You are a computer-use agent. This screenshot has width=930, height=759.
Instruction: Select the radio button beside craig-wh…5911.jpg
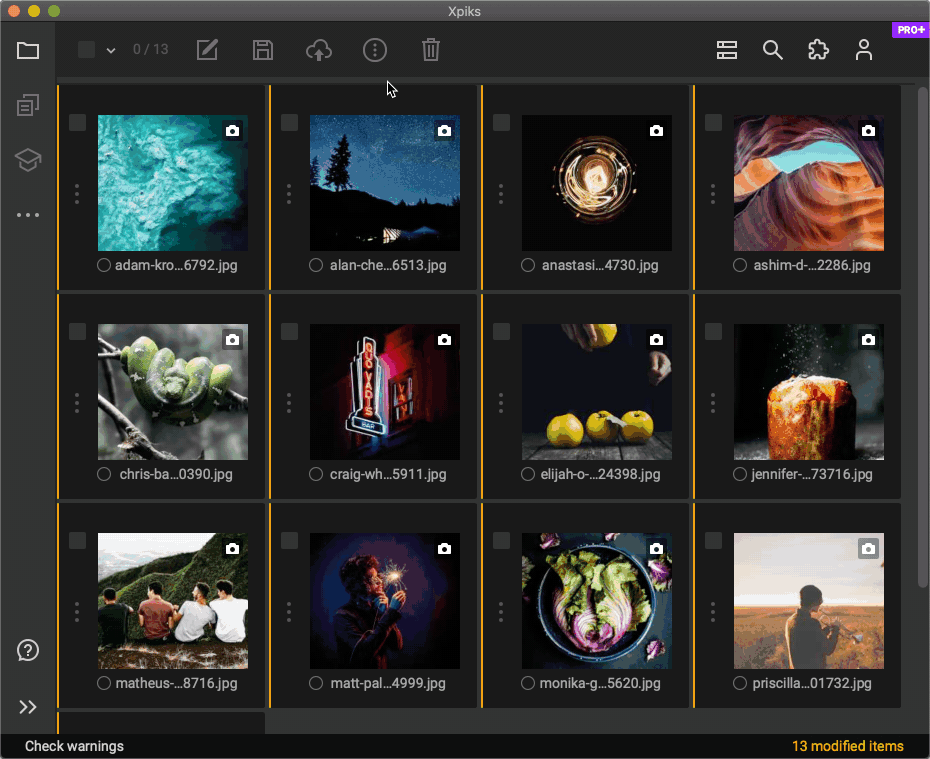(x=316, y=474)
